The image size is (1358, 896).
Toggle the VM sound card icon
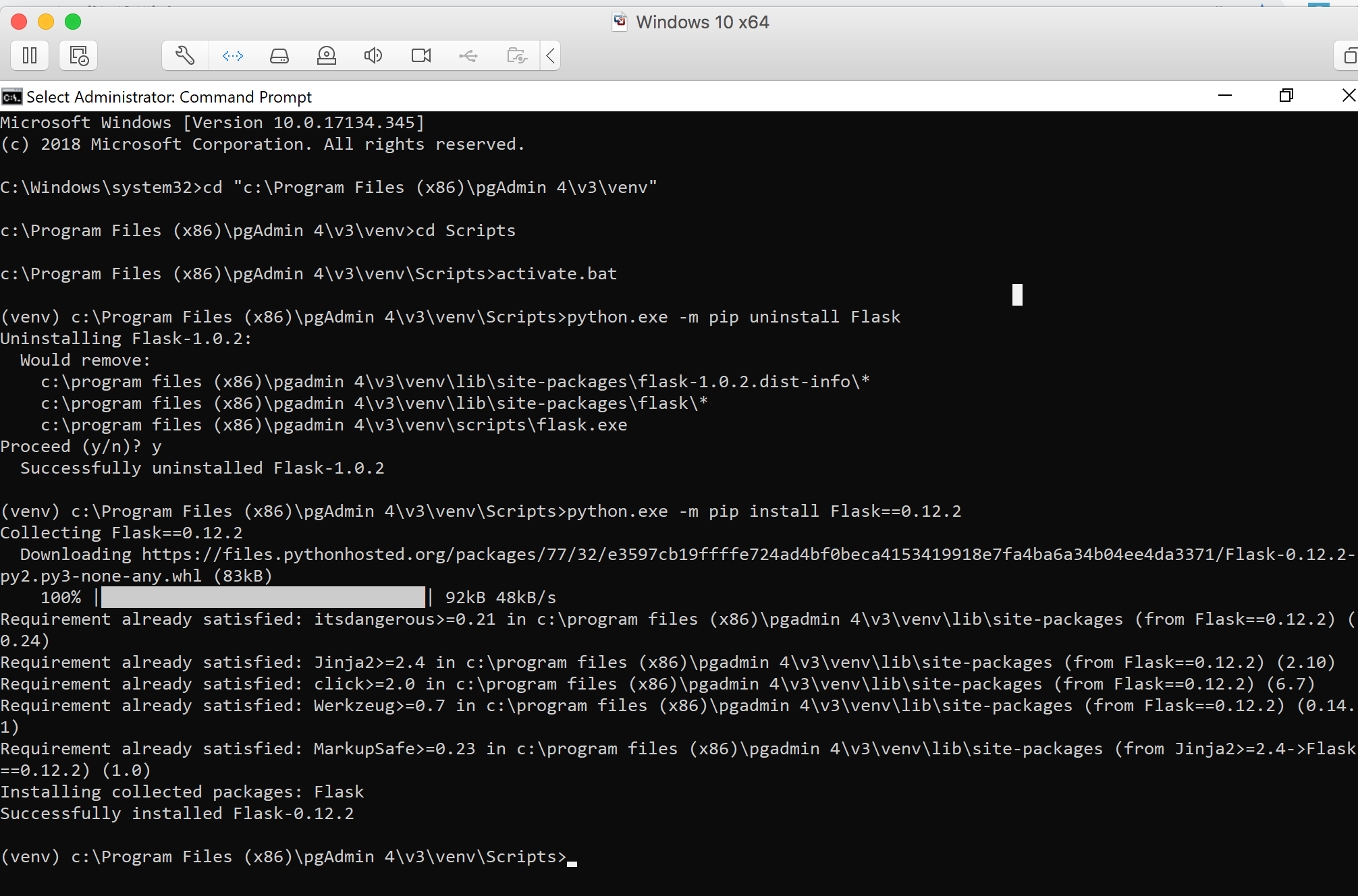point(373,55)
